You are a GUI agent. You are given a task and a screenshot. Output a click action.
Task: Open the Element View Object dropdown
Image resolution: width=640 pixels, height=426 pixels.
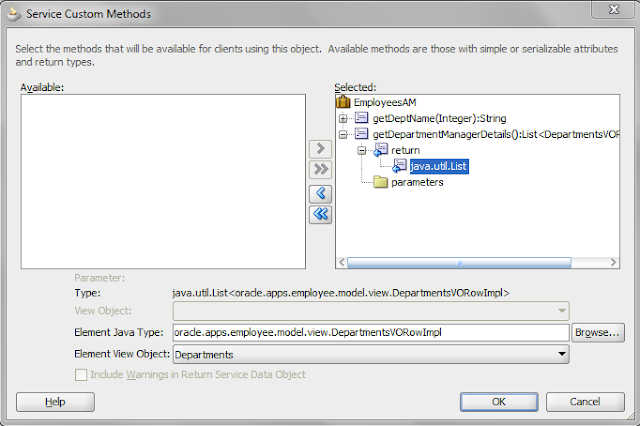(562, 354)
